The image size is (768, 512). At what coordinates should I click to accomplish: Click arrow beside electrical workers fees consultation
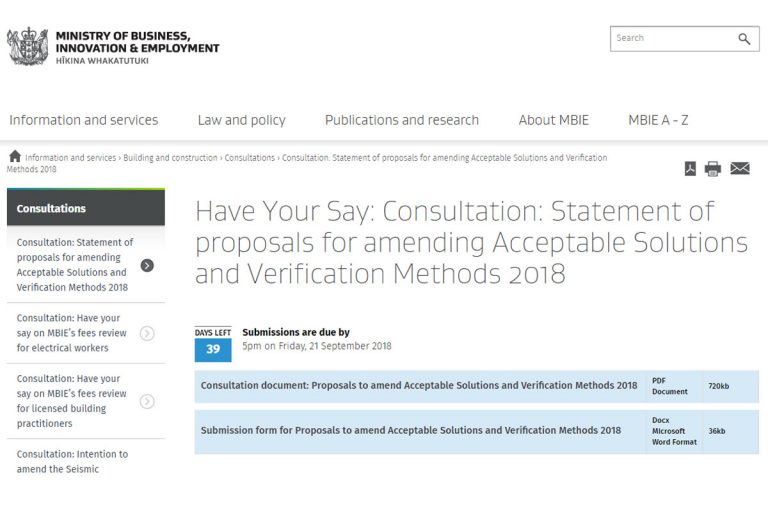pyautogui.click(x=147, y=333)
